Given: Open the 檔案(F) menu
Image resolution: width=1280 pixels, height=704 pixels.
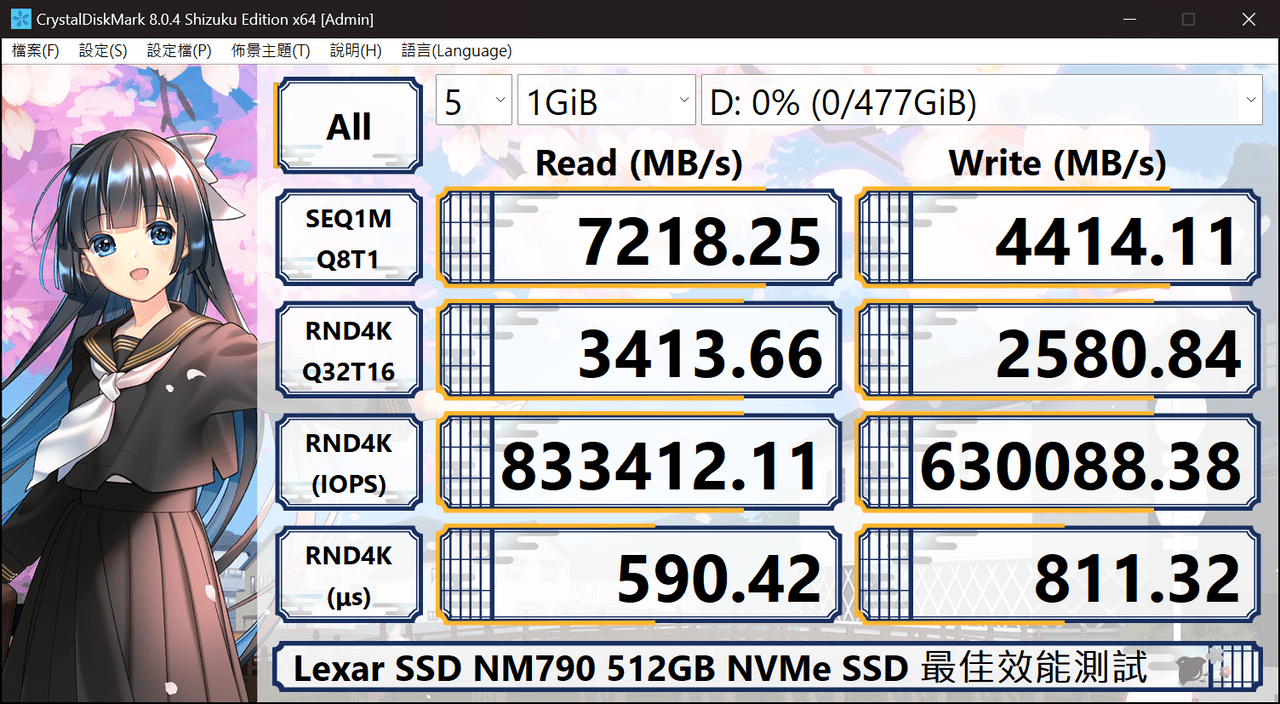Looking at the screenshot, I should pyautogui.click(x=35, y=51).
